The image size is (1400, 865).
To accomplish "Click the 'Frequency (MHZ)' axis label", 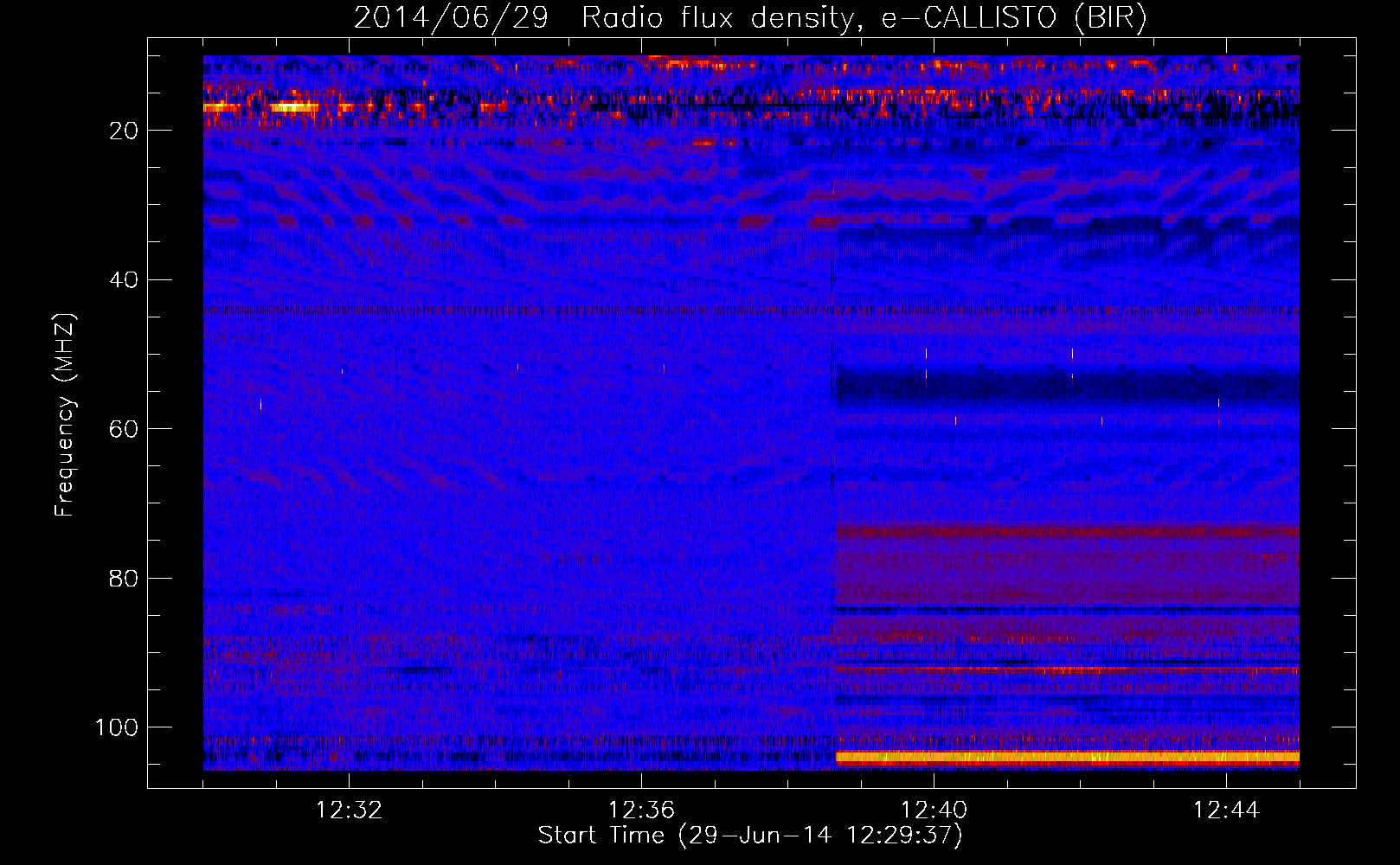I will pyautogui.click(x=65, y=415).
